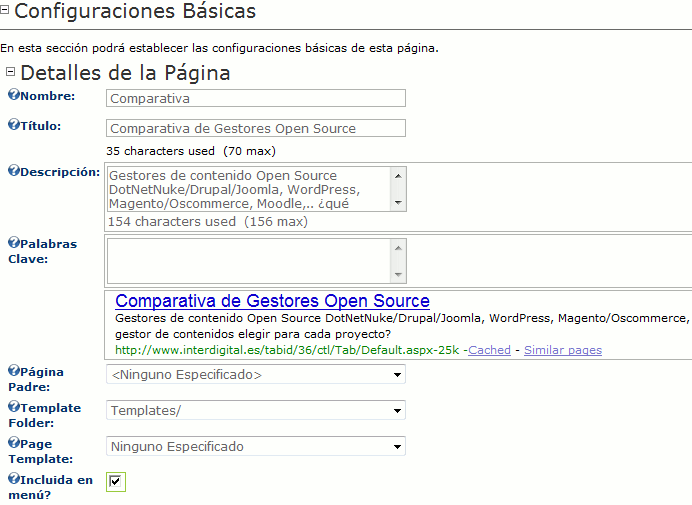Click the '154 characters used (156 max)' text
The image size is (692, 505).
(x=208, y=222)
